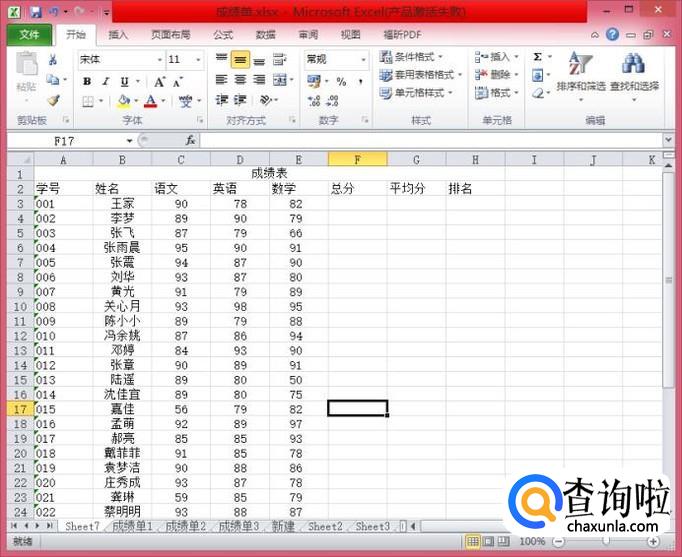682x557 pixels.
Task: Apply percent style
Action: [x=341, y=81]
